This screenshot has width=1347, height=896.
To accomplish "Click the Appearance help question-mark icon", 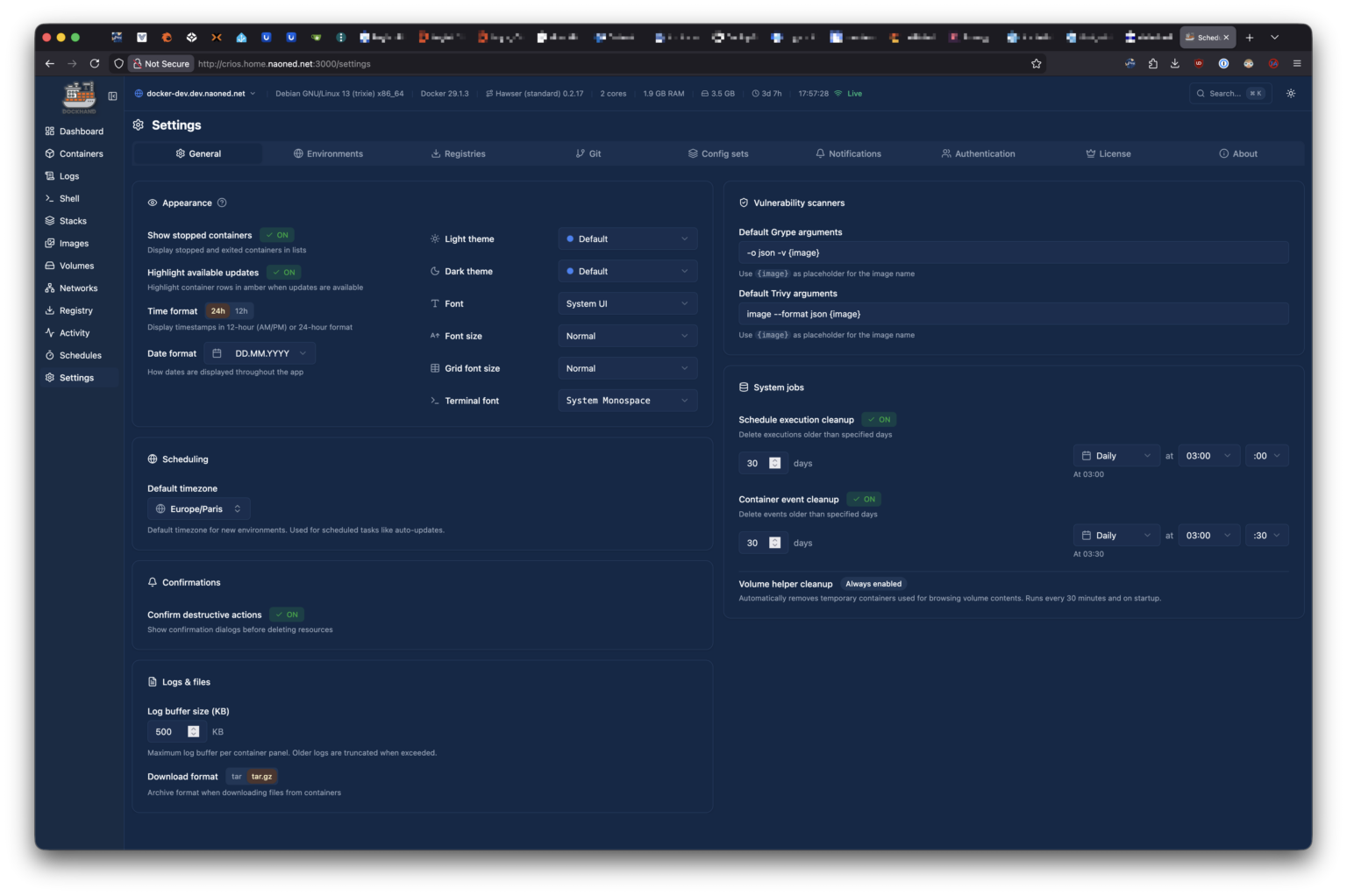I will tap(222, 203).
